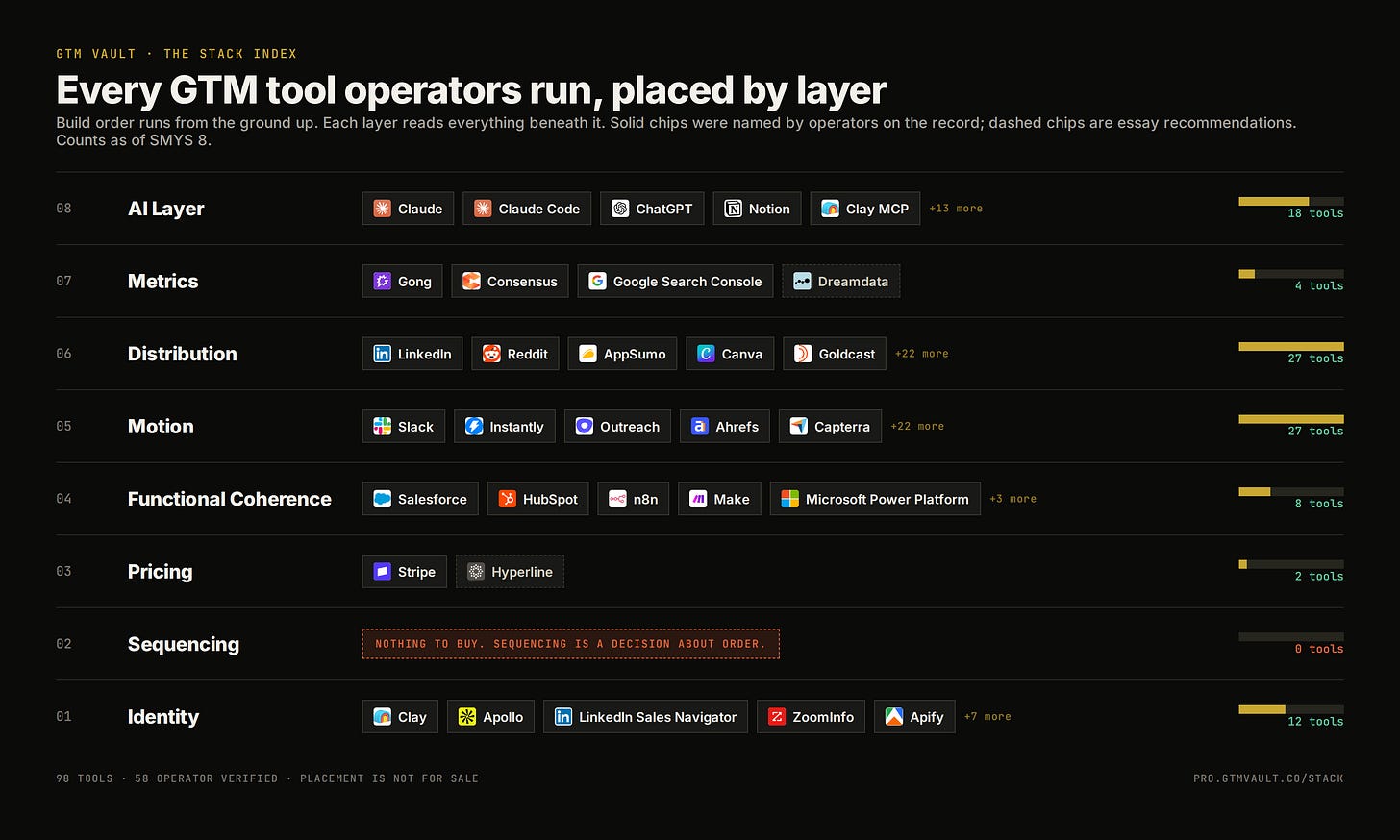Select the Distribution row title
Image resolution: width=1400 pixels, height=840 pixels.
tap(182, 354)
